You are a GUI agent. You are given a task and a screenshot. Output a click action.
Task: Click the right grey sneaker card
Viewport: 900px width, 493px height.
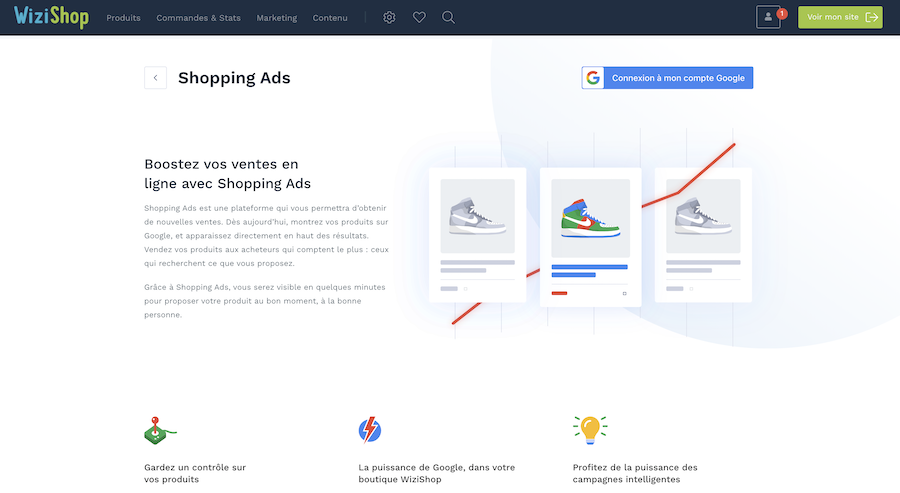703,235
